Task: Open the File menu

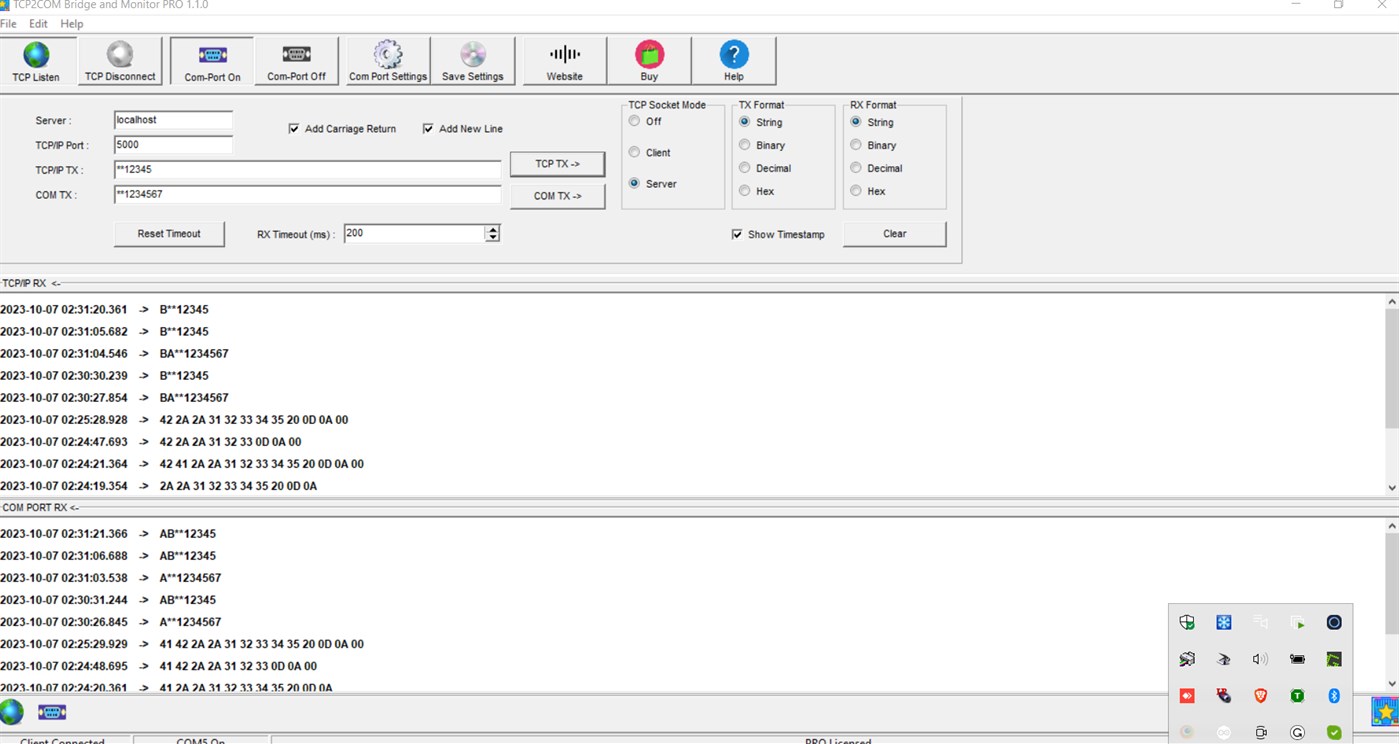Action: pyautogui.click(x=9, y=23)
